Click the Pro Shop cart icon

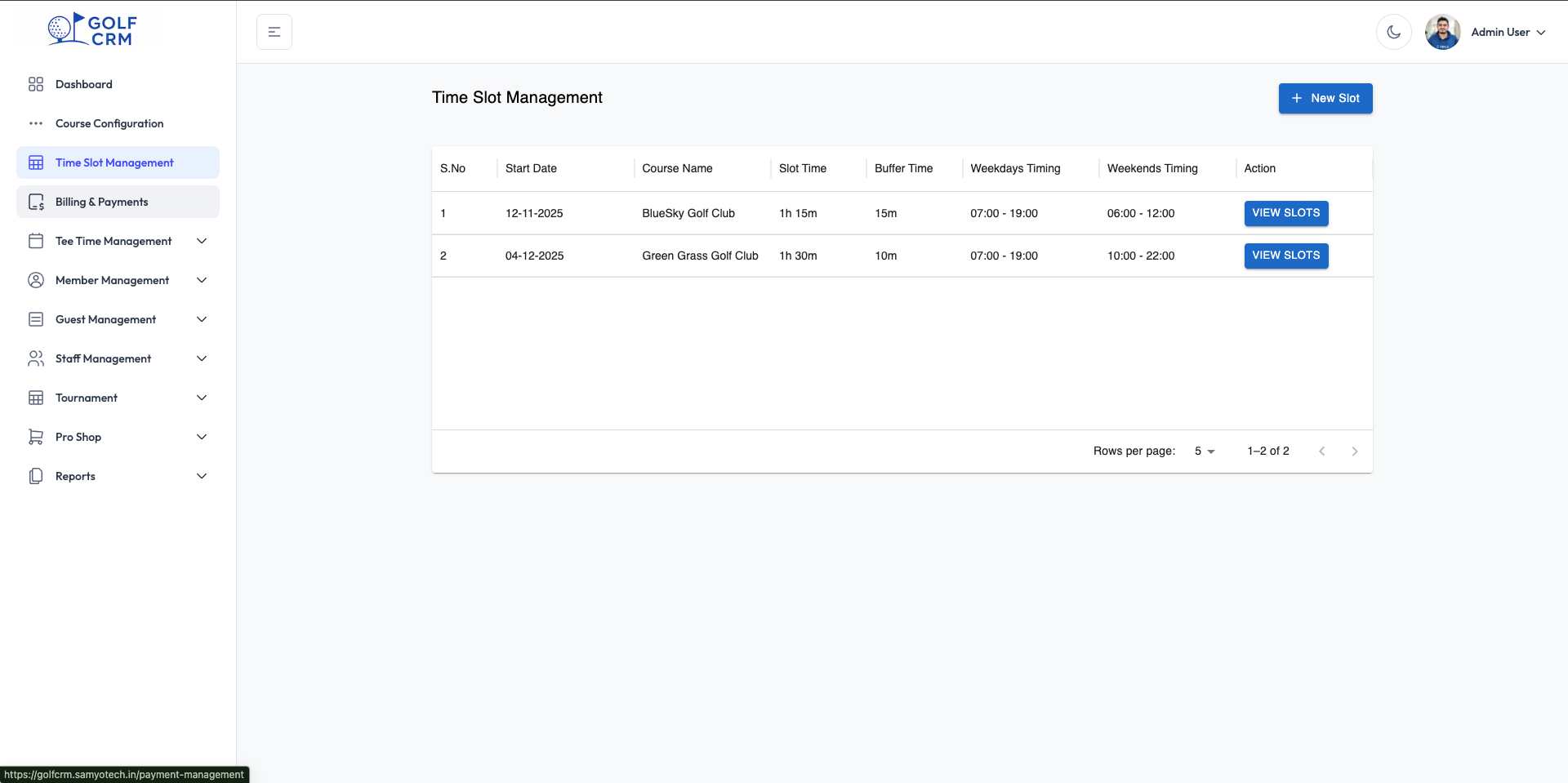point(36,437)
